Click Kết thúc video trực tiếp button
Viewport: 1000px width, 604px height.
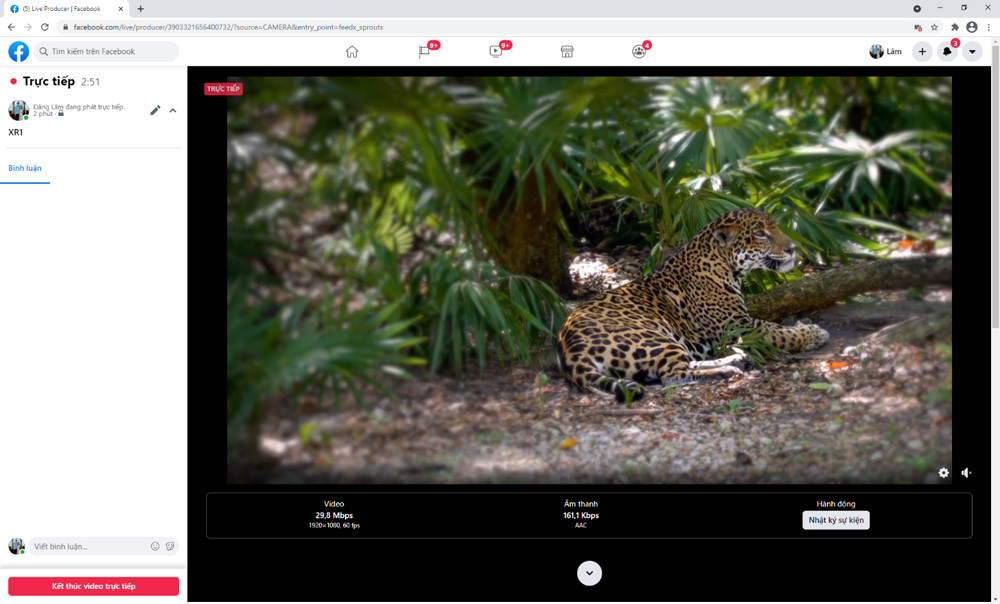click(94, 586)
